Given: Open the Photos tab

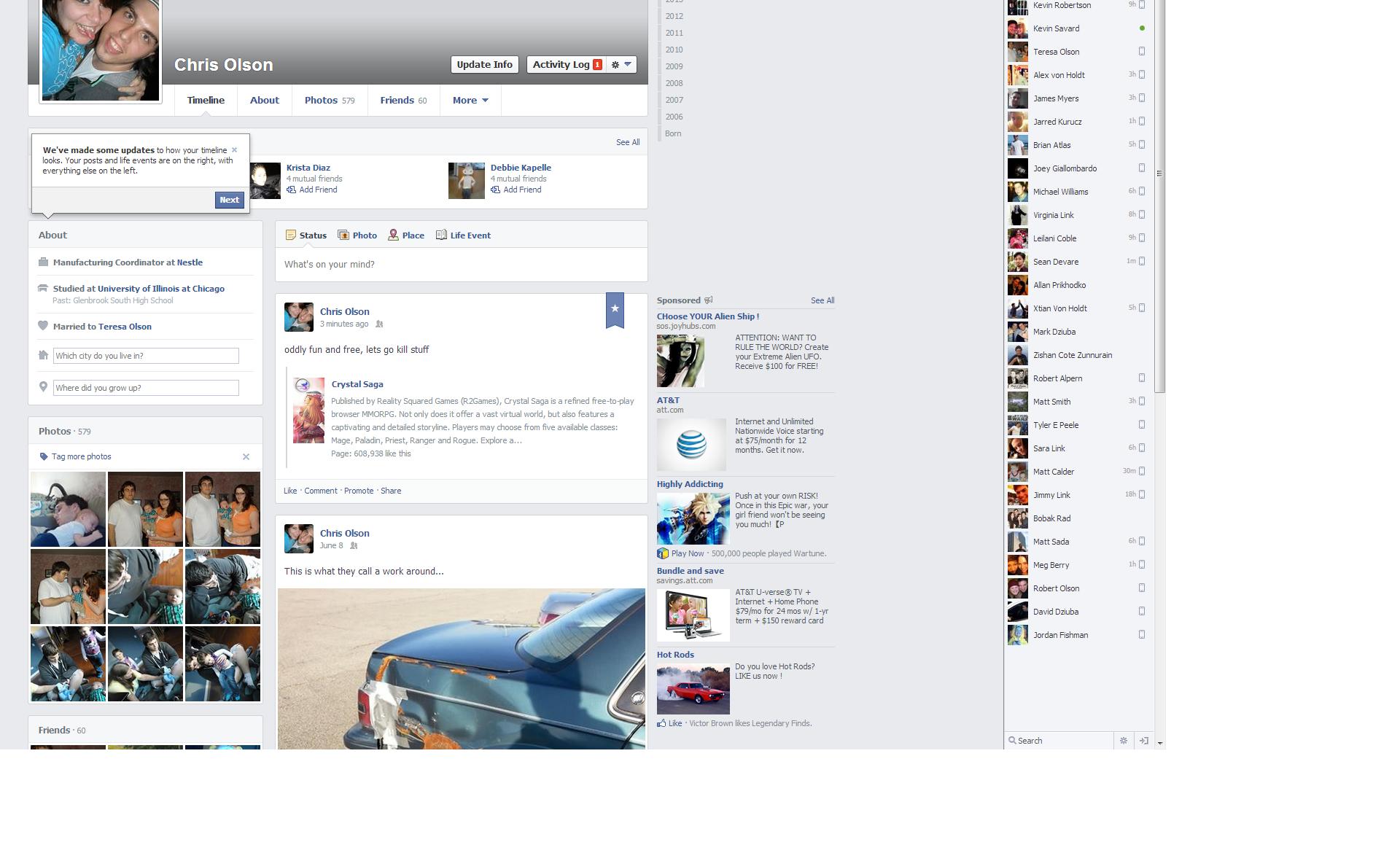Looking at the screenshot, I should [329, 101].
